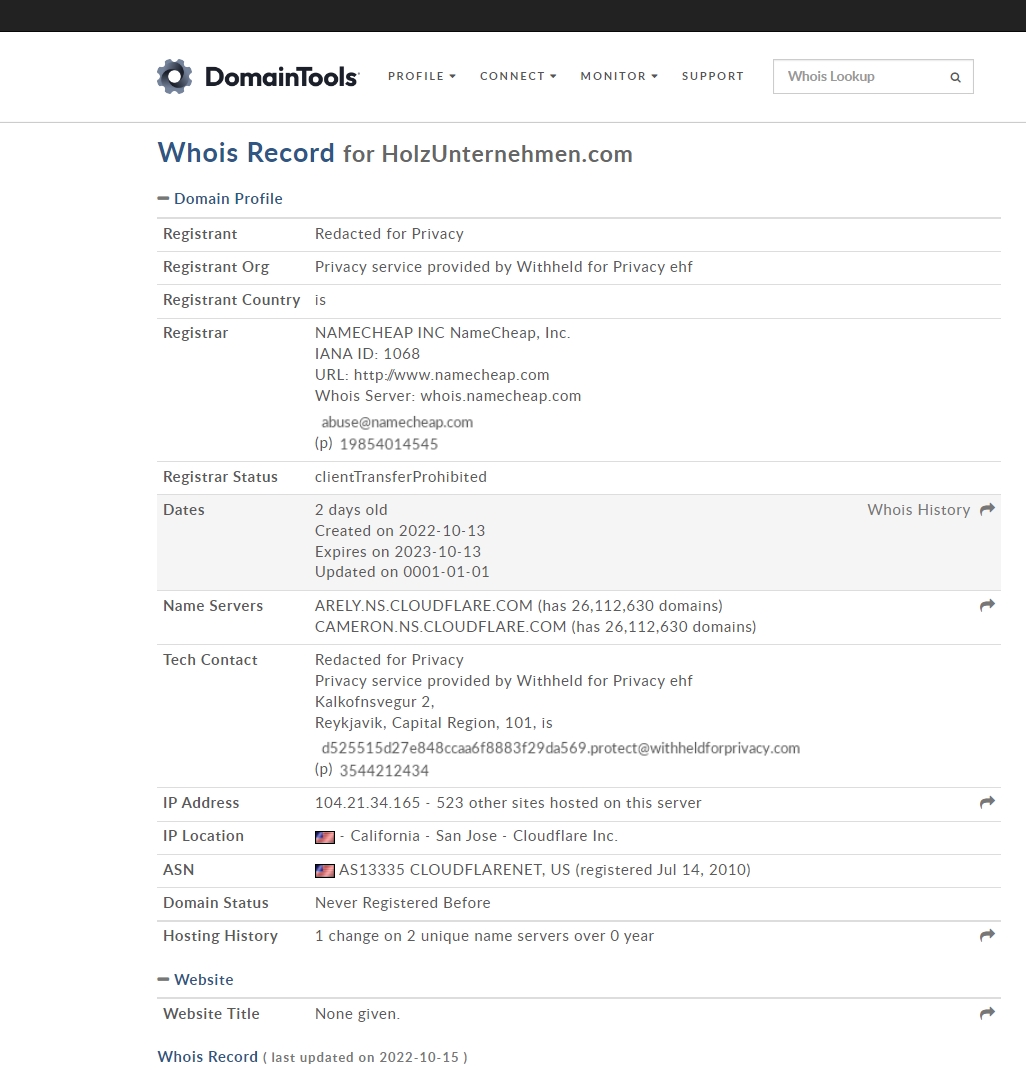Click 'California - San Jose - Cloudflare Inc.' text
Screen dimensions: 1026x1070
484,836
